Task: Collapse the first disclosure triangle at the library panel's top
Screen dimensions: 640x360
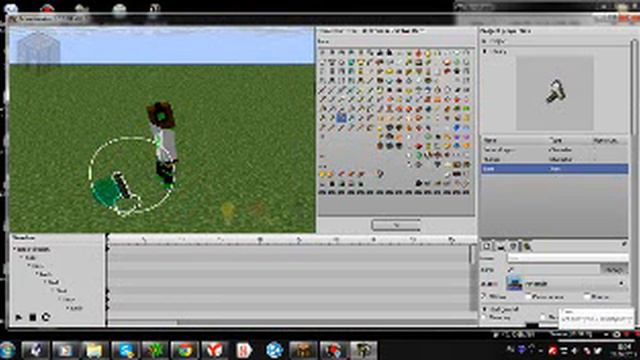Action: [x=484, y=41]
